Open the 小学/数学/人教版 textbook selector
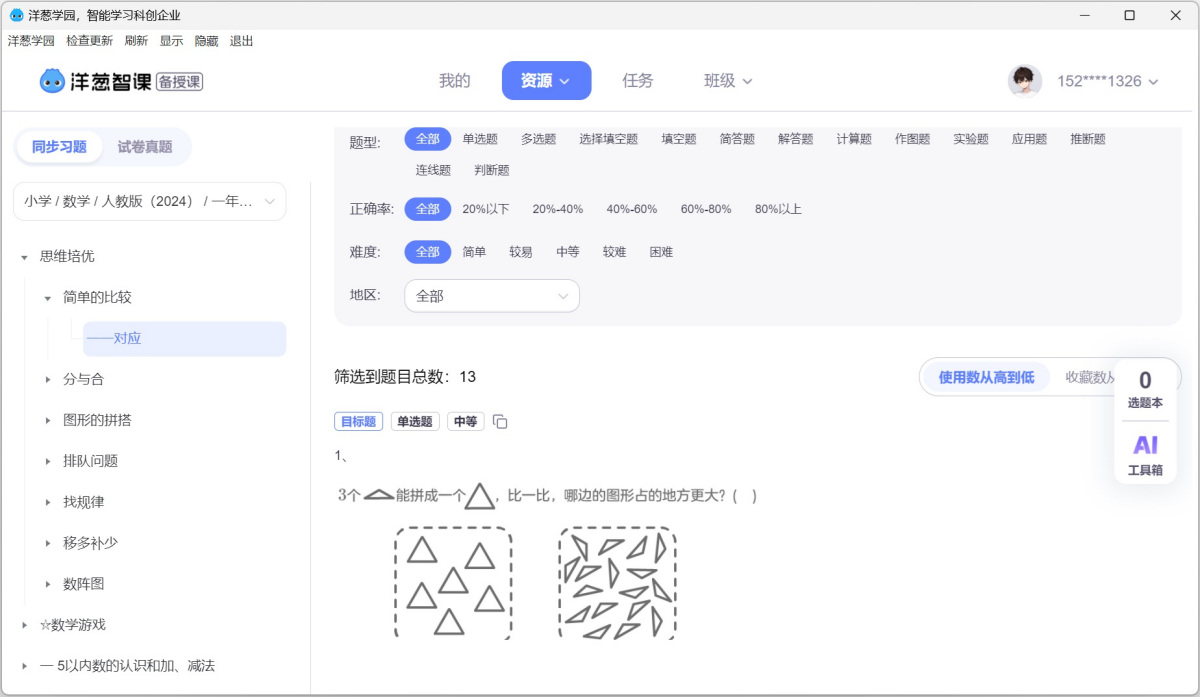This screenshot has height=697, width=1200. point(148,201)
